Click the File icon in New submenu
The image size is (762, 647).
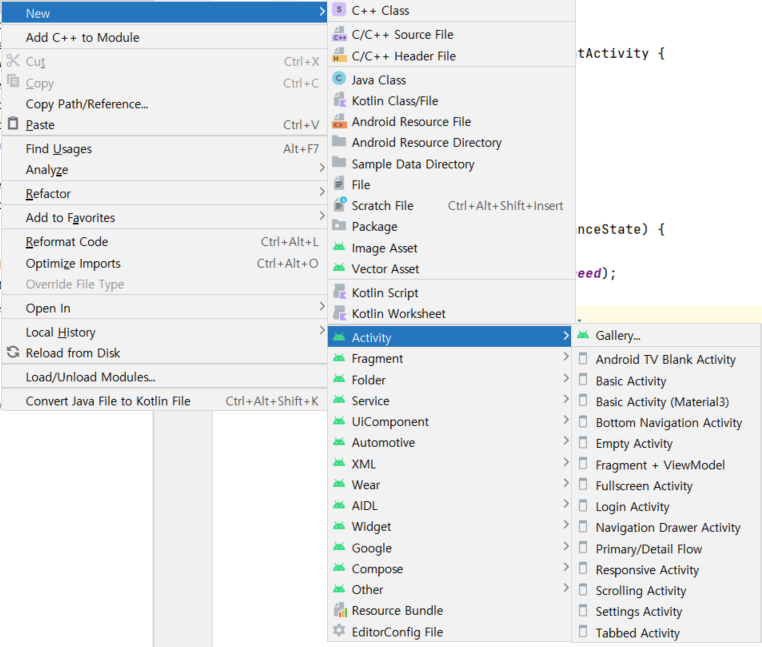point(339,184)
